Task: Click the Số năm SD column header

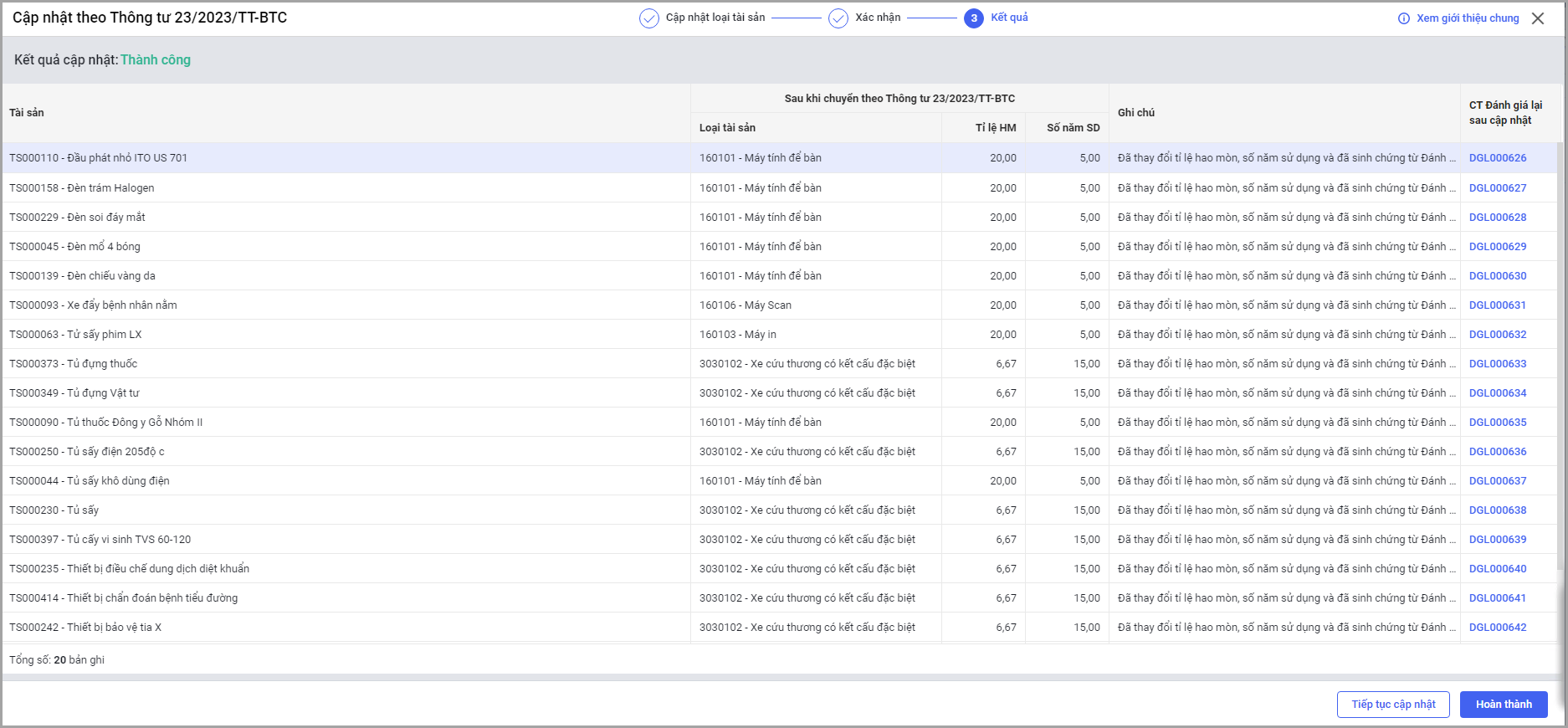Action: (x=1073, y=128)
